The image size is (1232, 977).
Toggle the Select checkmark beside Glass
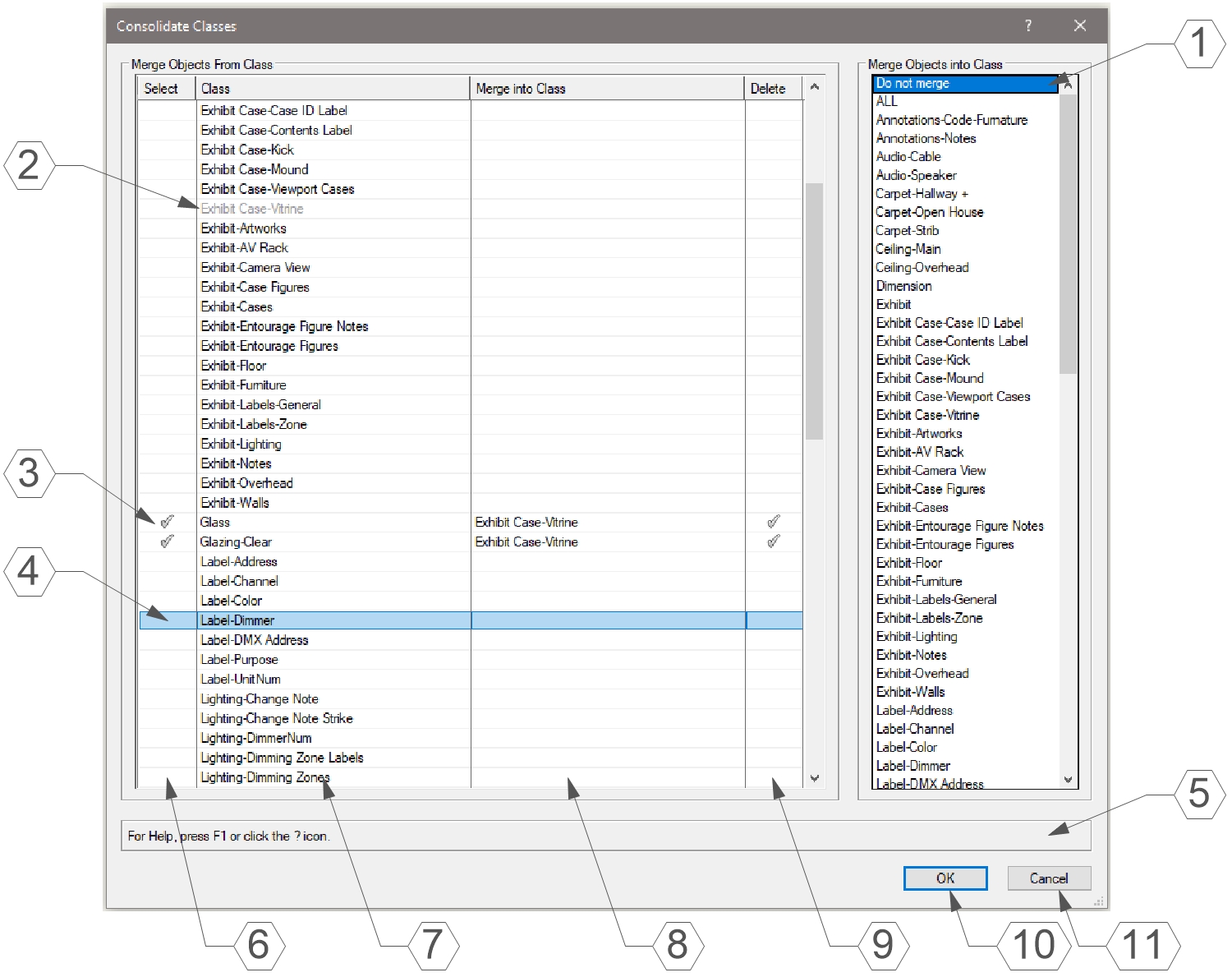[167, 521]
